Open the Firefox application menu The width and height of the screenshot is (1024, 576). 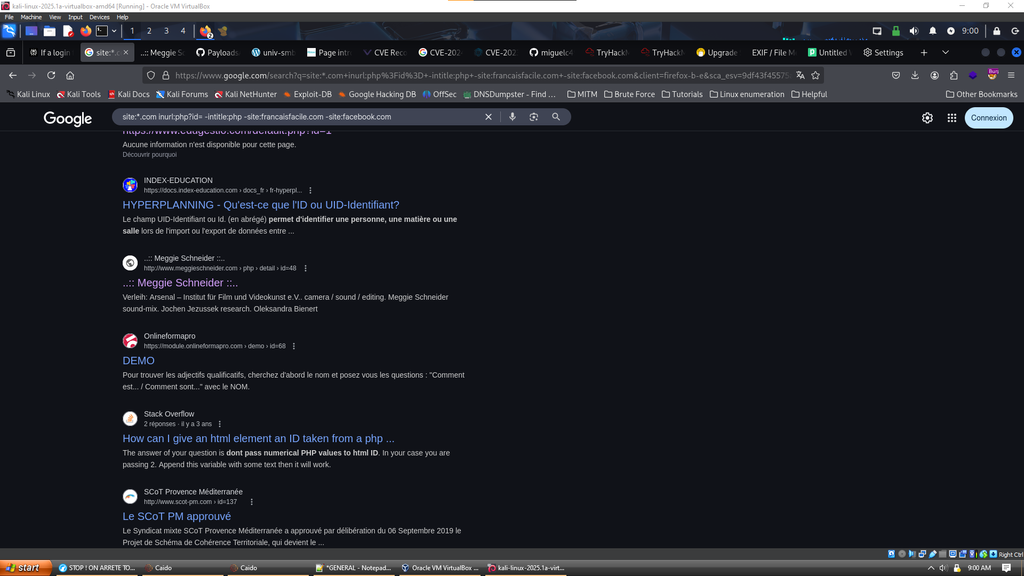1012,75
